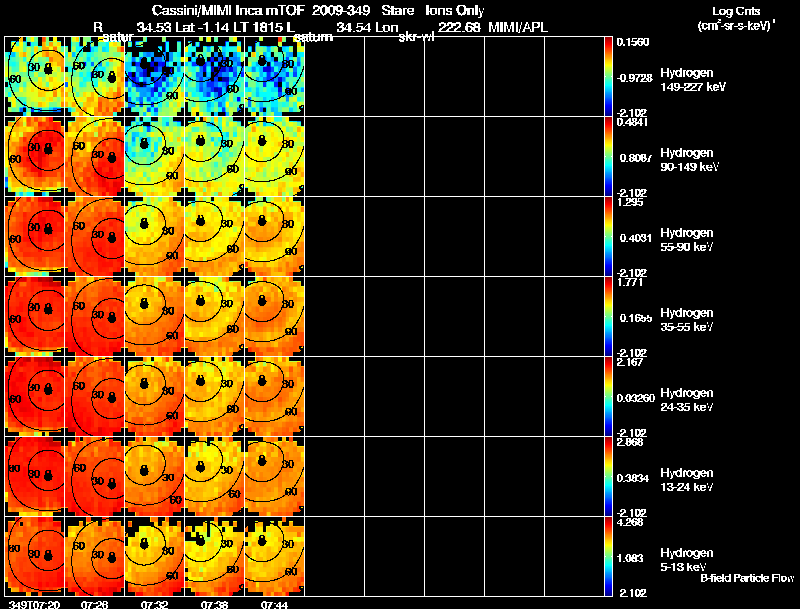Click the '07:26' time label
The width and height of the screenshot is (800, 609).
(x=94, y=604)
